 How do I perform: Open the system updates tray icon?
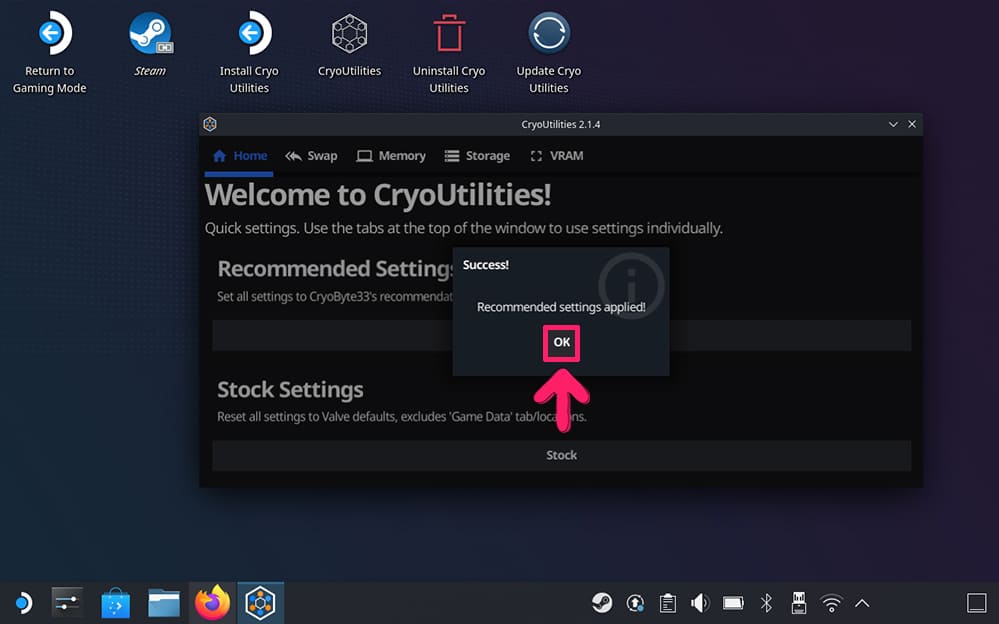tap(635, 603)
